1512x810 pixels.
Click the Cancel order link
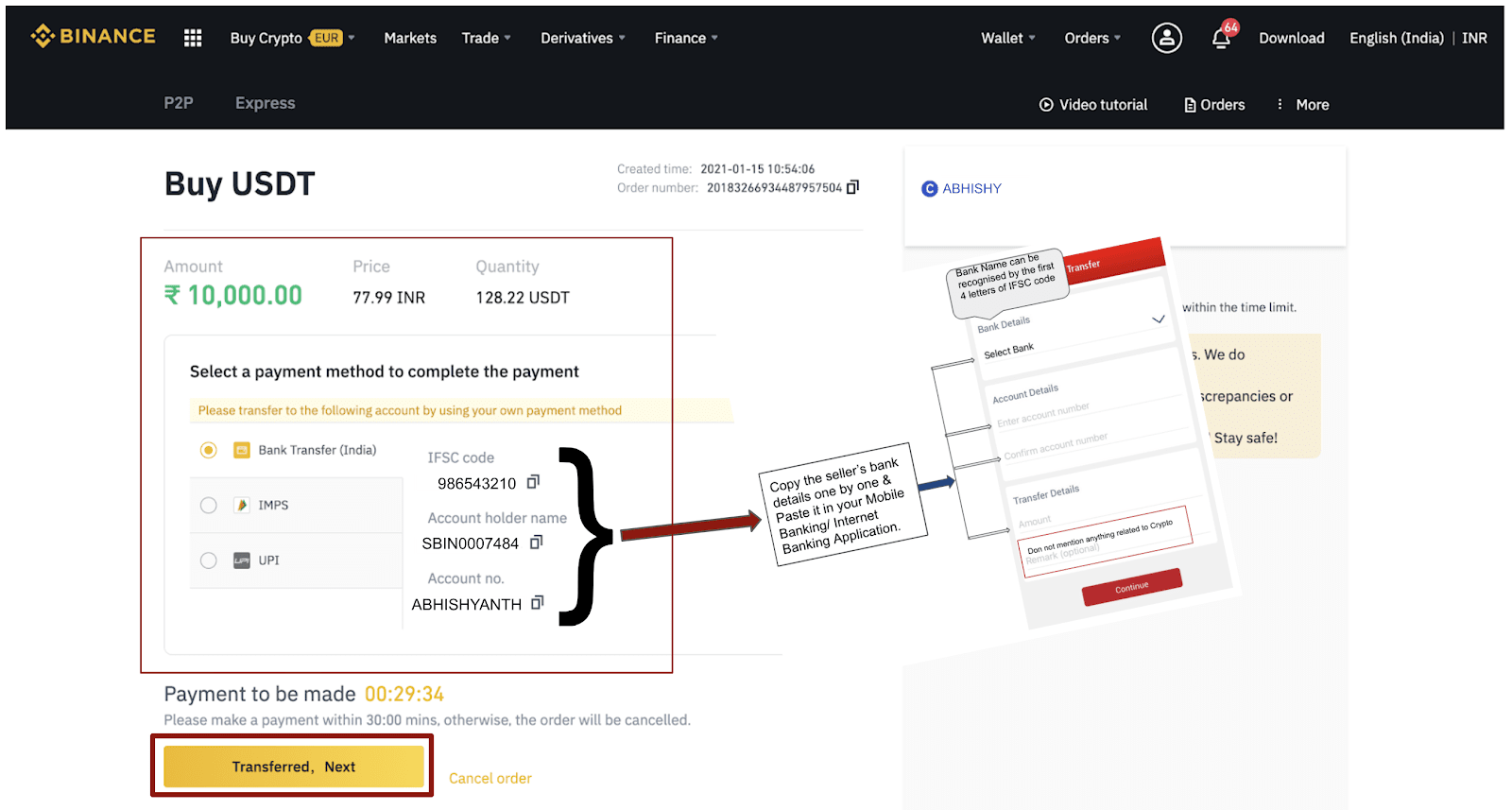pos(490,778)
